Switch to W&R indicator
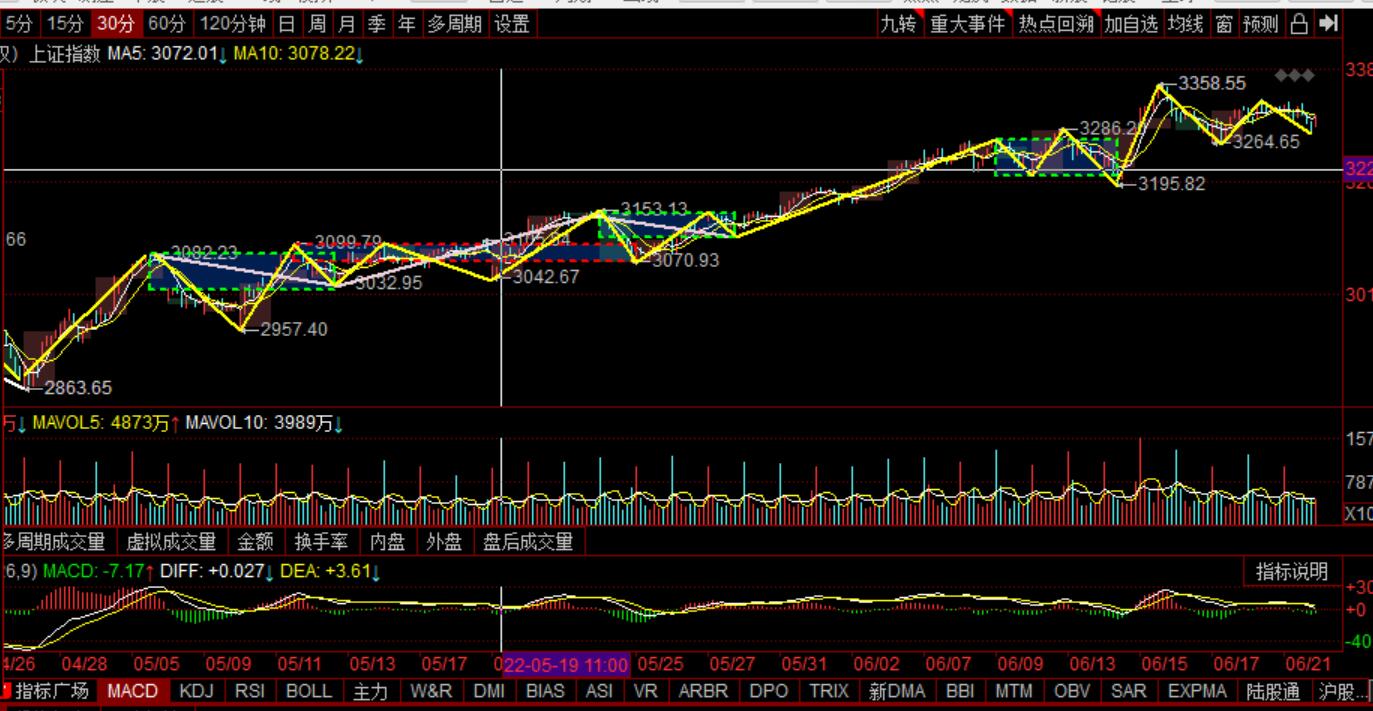This screenshot has height=711, width=1373. pos(431,691)
